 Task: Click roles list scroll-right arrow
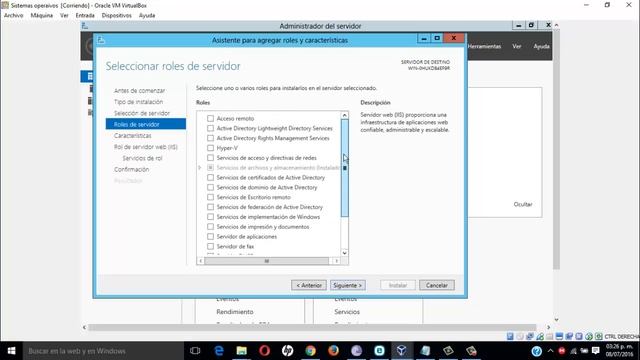pos(336,261)
